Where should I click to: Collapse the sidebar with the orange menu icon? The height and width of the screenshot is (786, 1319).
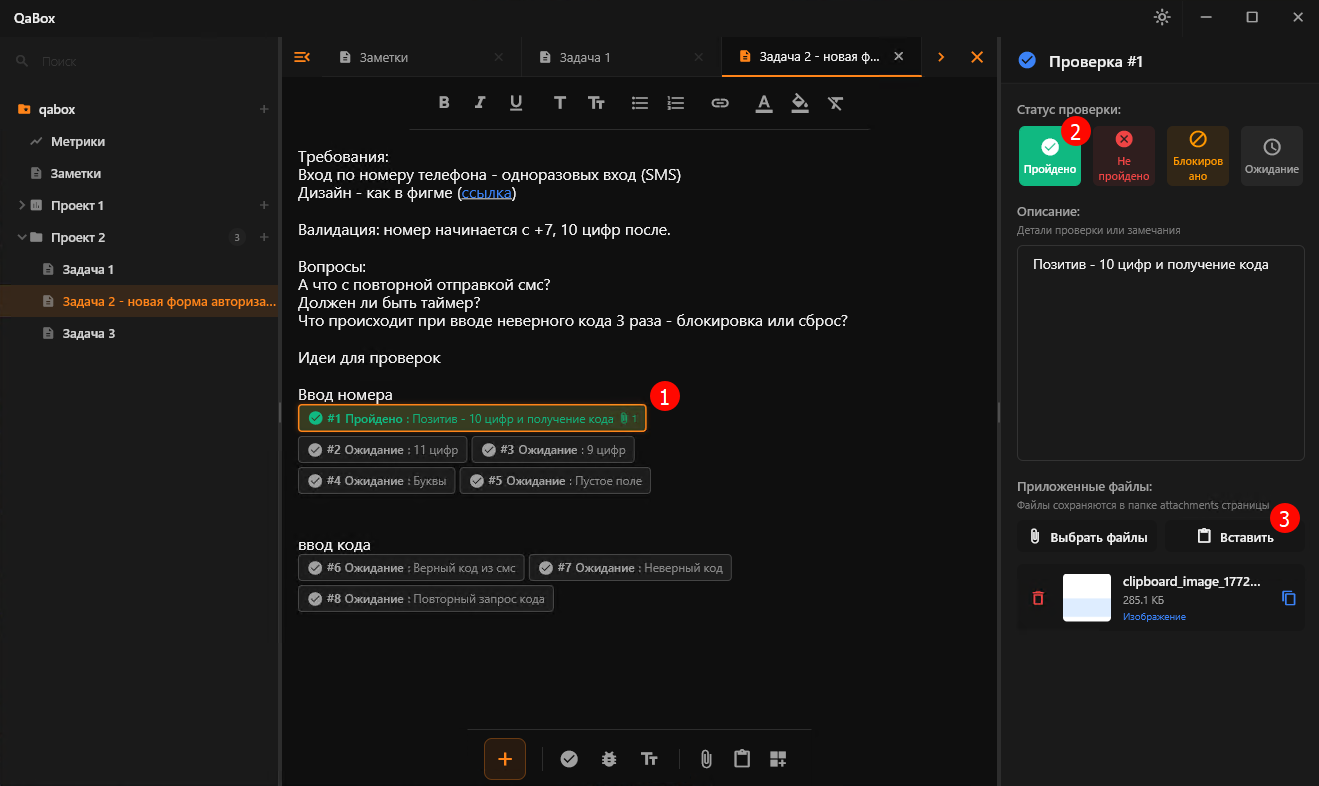[301, 57]
